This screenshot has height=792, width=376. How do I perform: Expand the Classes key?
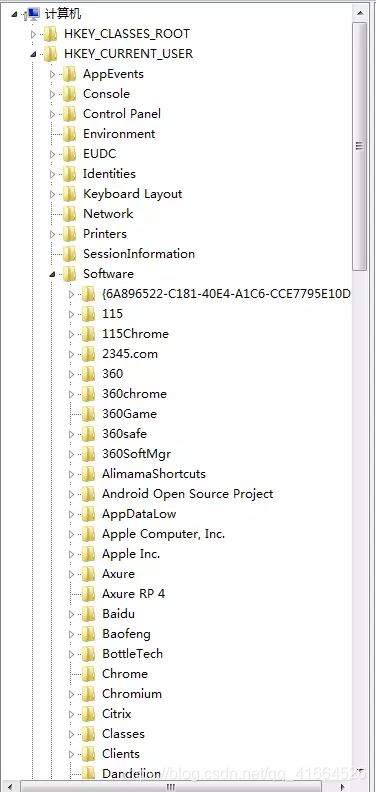click(71, 734)
